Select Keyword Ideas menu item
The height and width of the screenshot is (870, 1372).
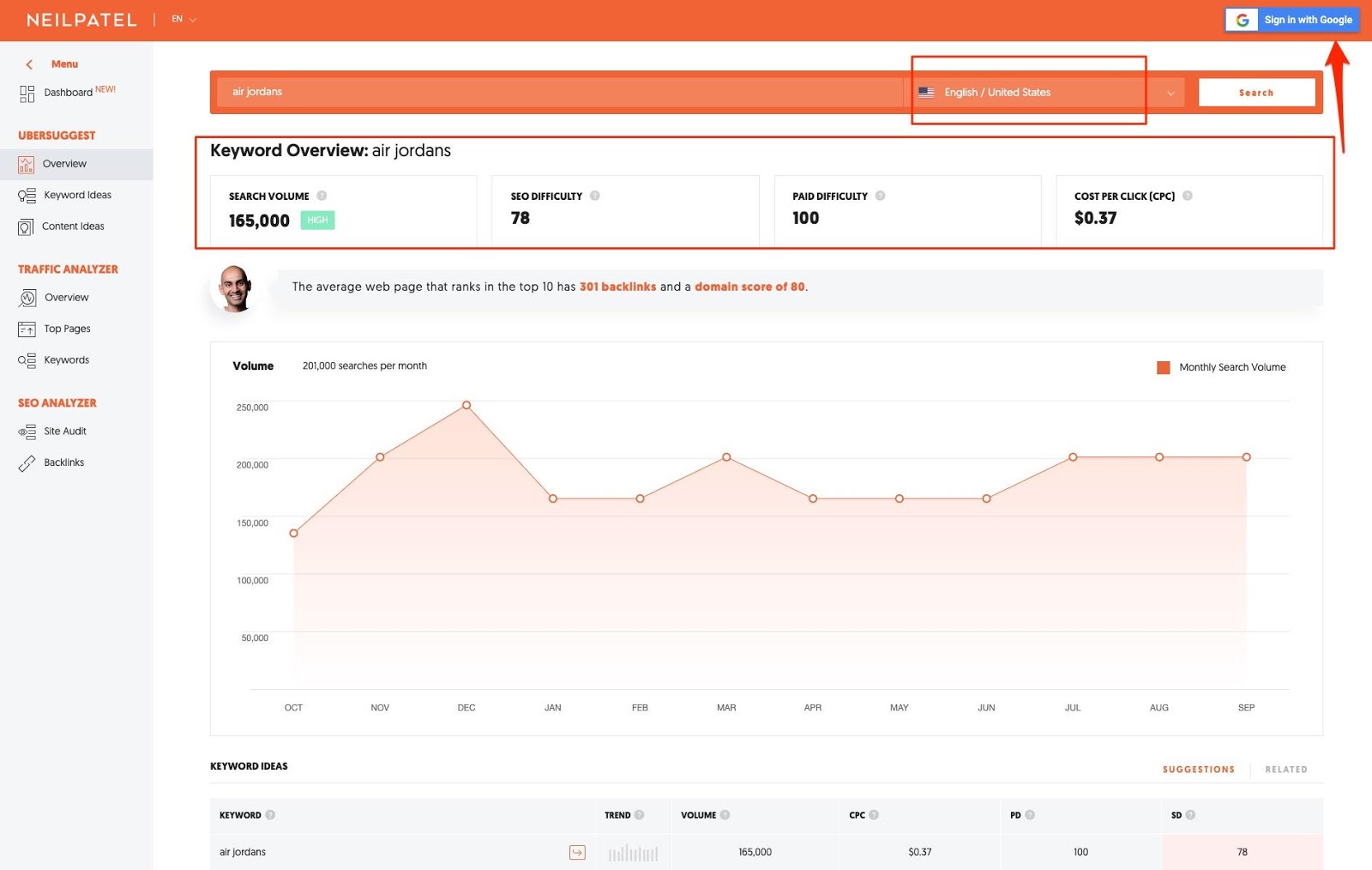(76, 196)
